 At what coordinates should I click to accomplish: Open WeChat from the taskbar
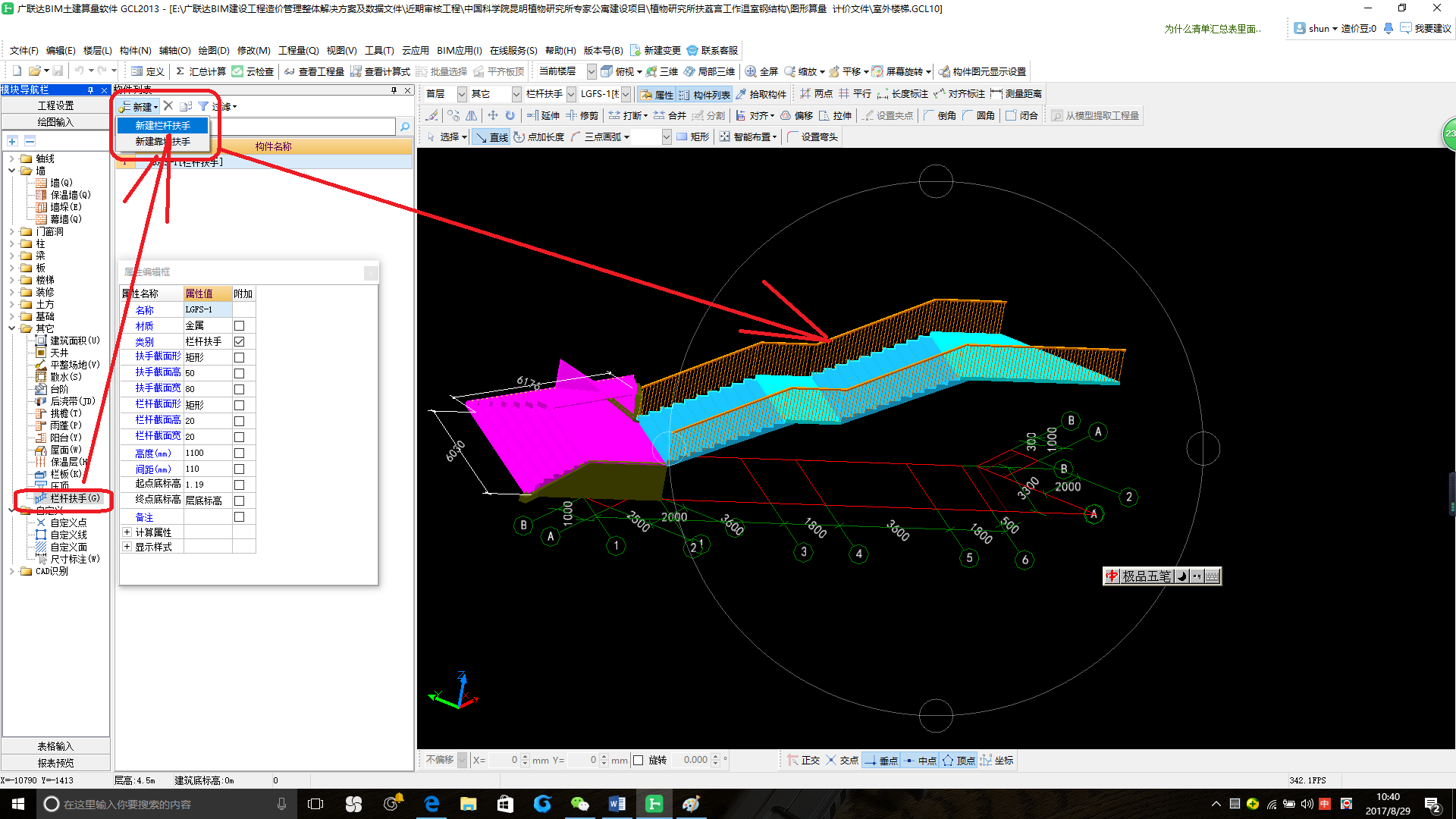579,804
